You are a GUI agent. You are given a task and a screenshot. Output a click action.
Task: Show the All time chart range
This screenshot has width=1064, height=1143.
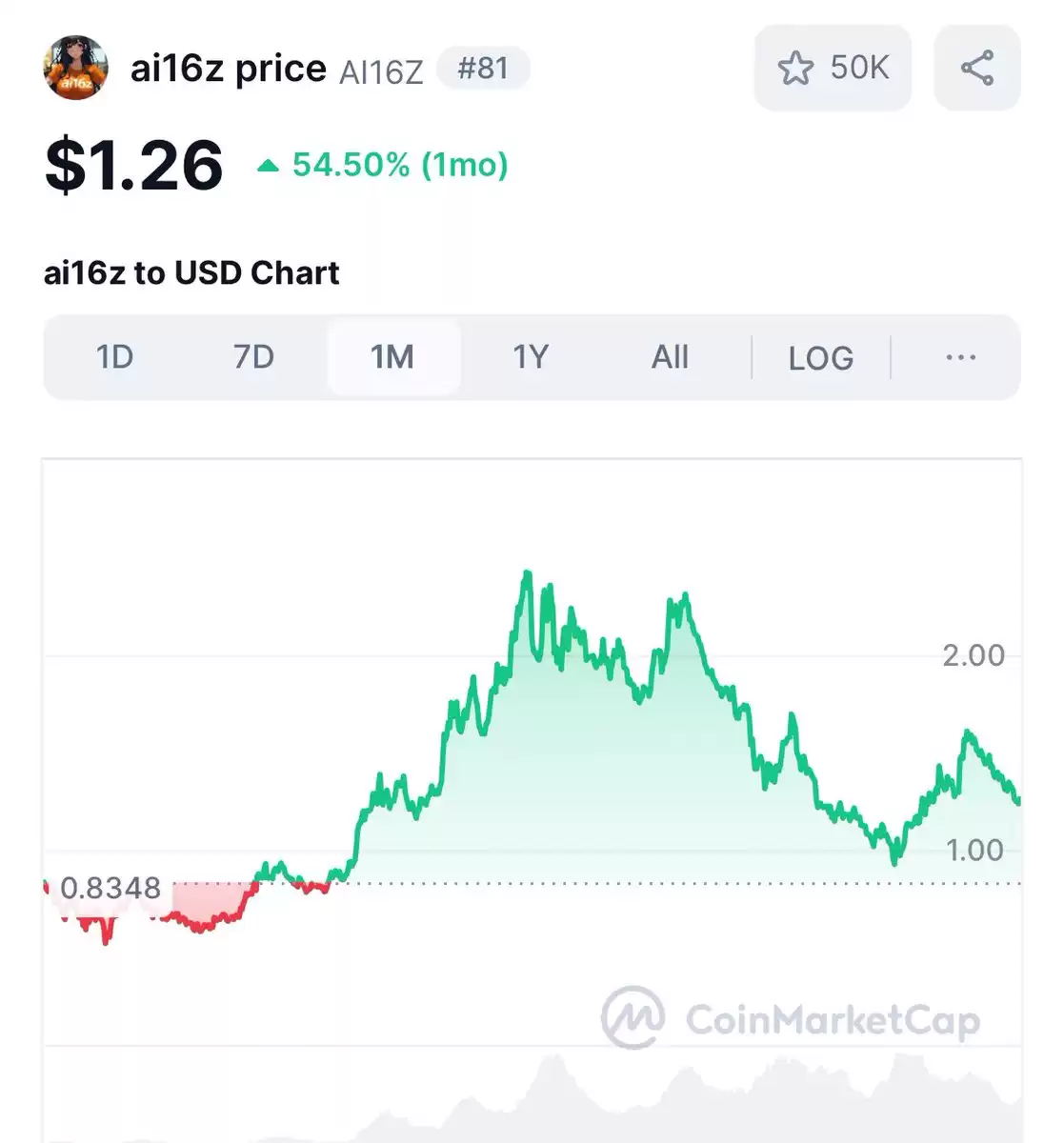[670, 357]
